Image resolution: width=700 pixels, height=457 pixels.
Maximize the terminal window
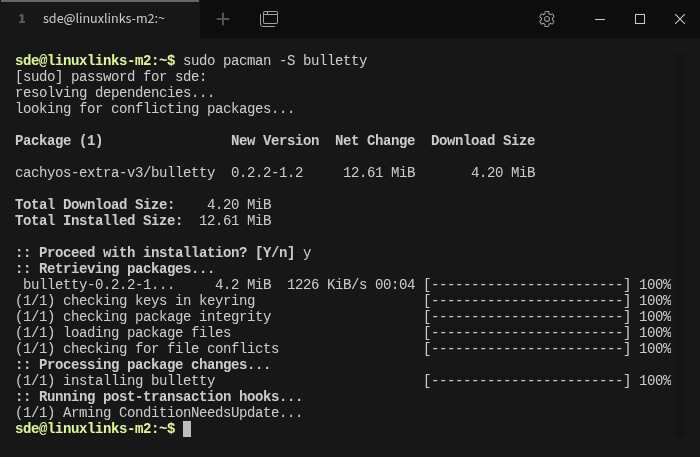(x=640, y=19)
